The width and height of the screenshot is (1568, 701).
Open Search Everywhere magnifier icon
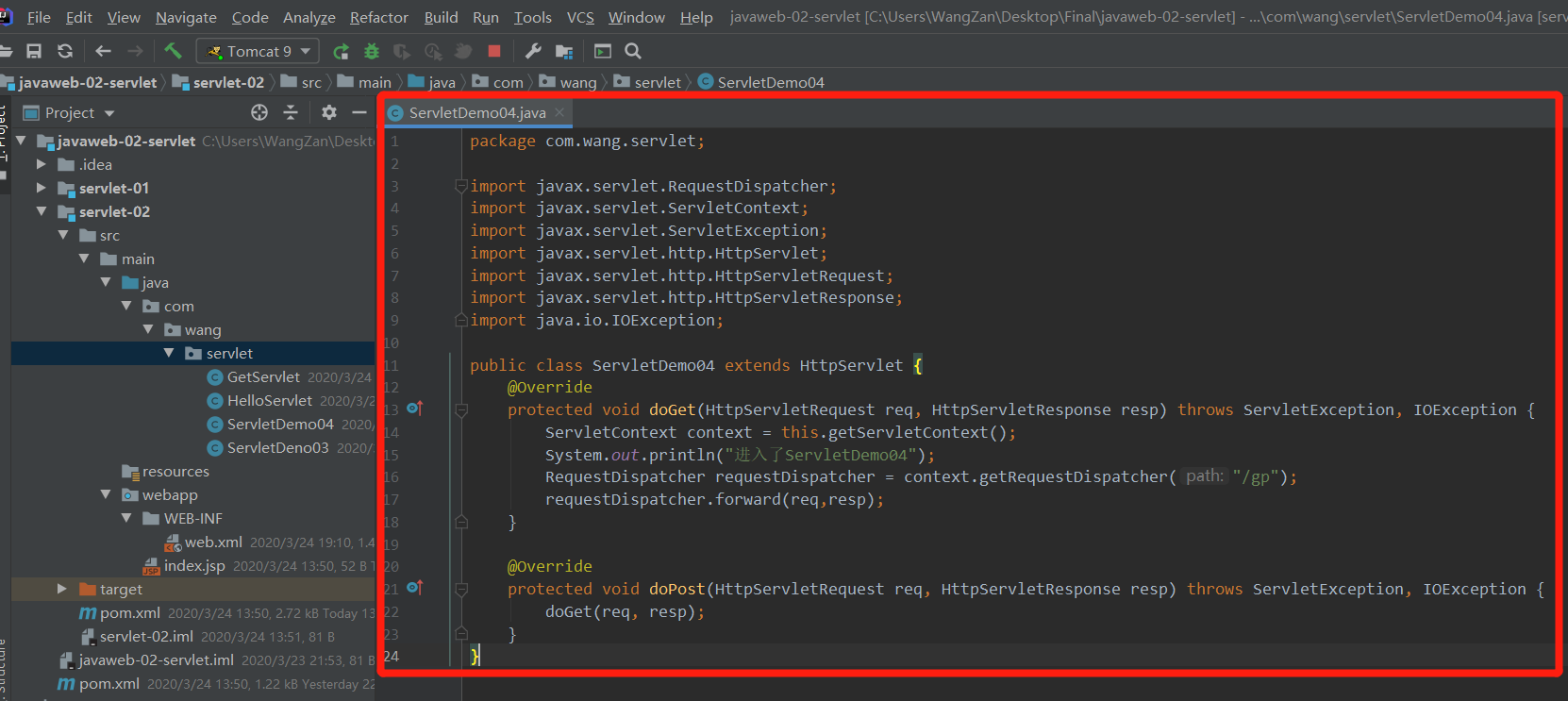tap(633, 51)
